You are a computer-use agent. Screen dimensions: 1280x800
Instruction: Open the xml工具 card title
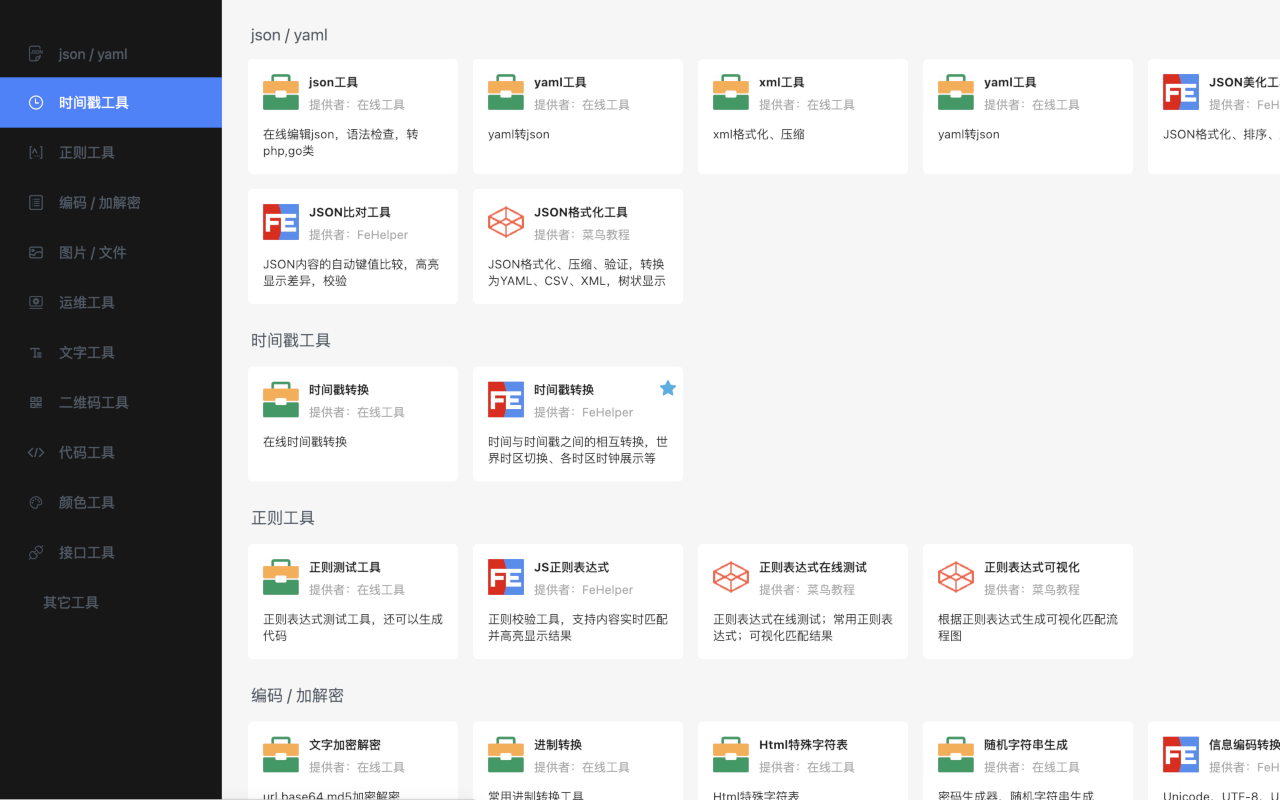782,82
